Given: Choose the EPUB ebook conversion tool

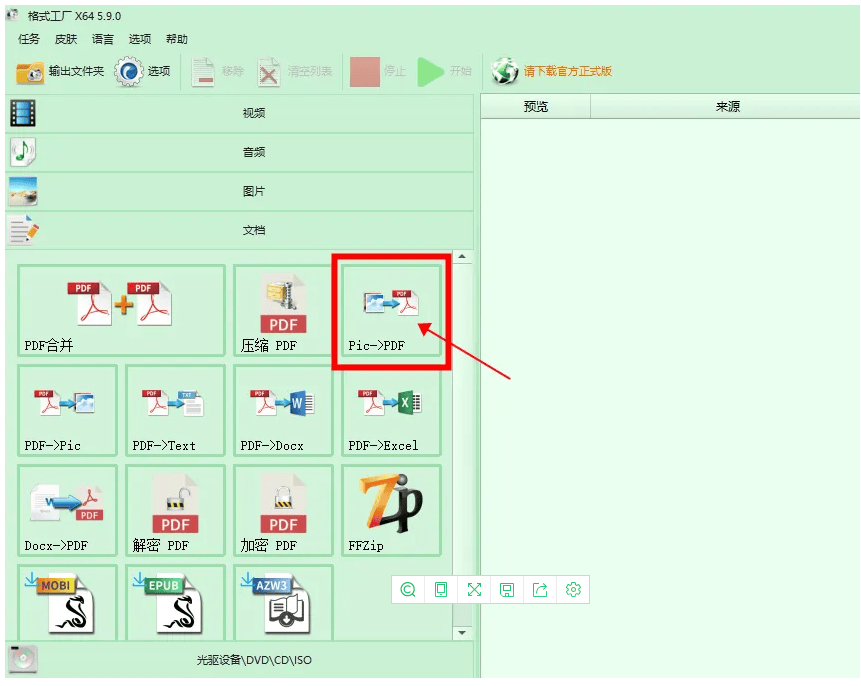Looking at the screenshot, I should click(x=175, y=603).
